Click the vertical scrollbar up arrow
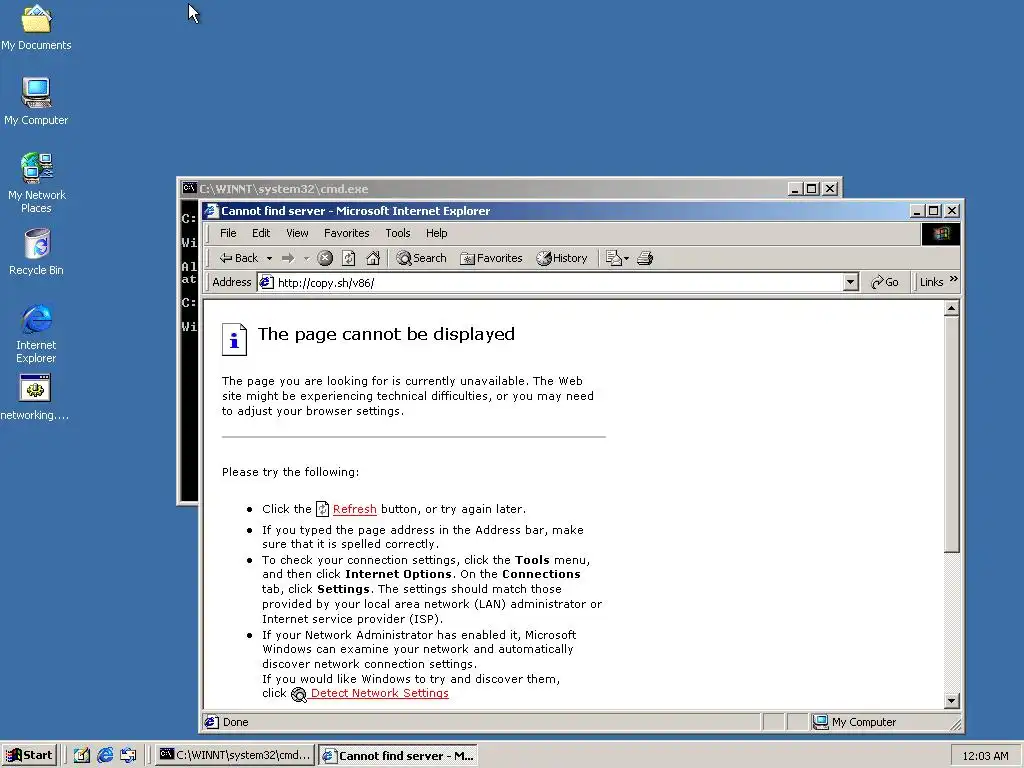1024x768 pixels. [952, 308]
